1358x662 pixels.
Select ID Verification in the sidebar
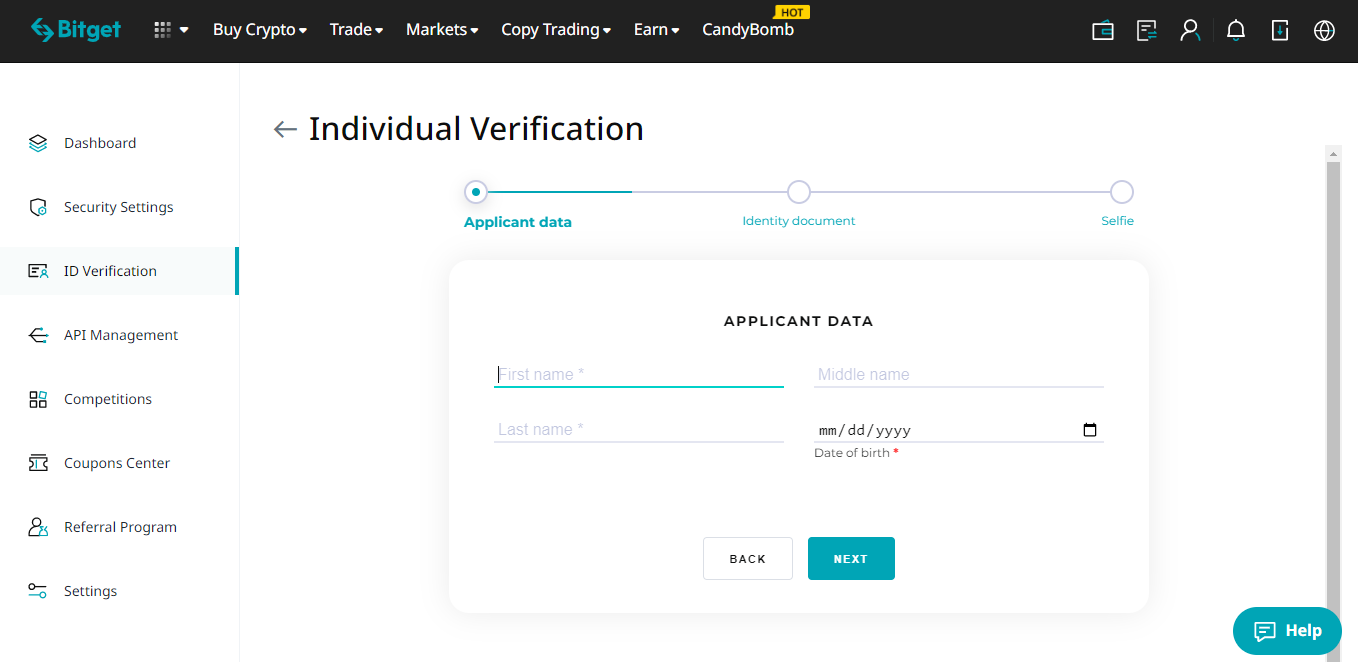pos(119,271)
